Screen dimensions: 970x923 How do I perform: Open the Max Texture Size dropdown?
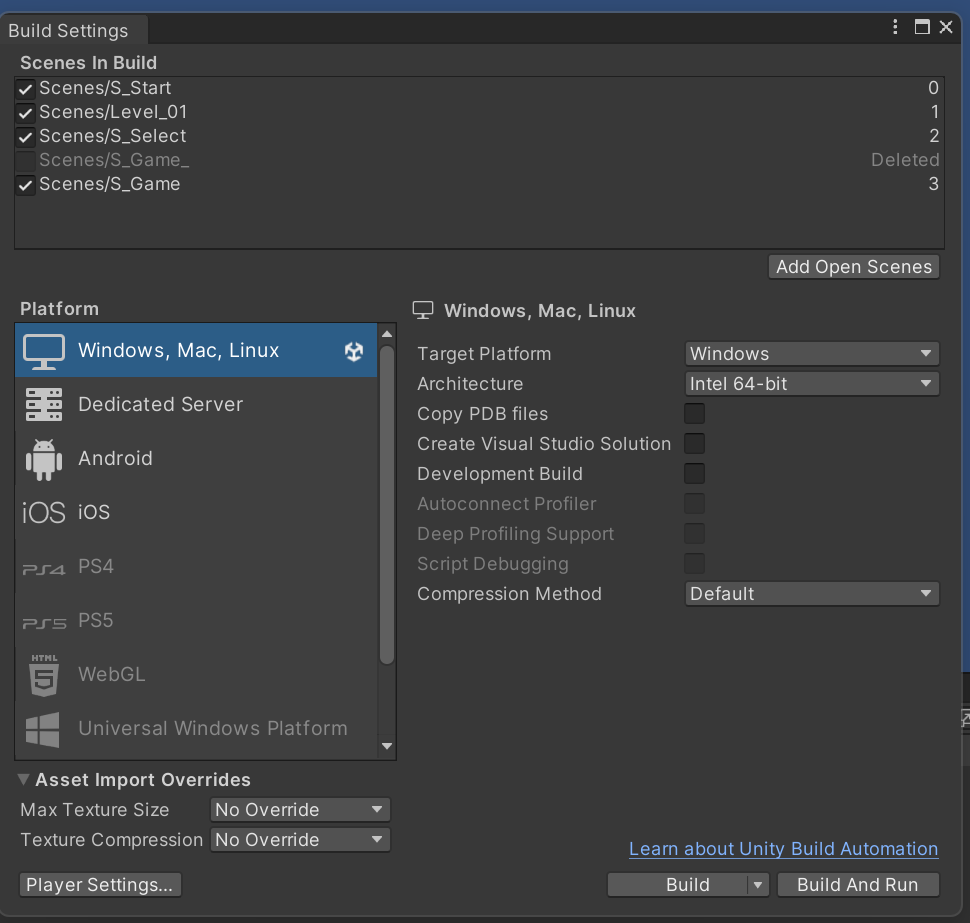[x=300, y=810]
